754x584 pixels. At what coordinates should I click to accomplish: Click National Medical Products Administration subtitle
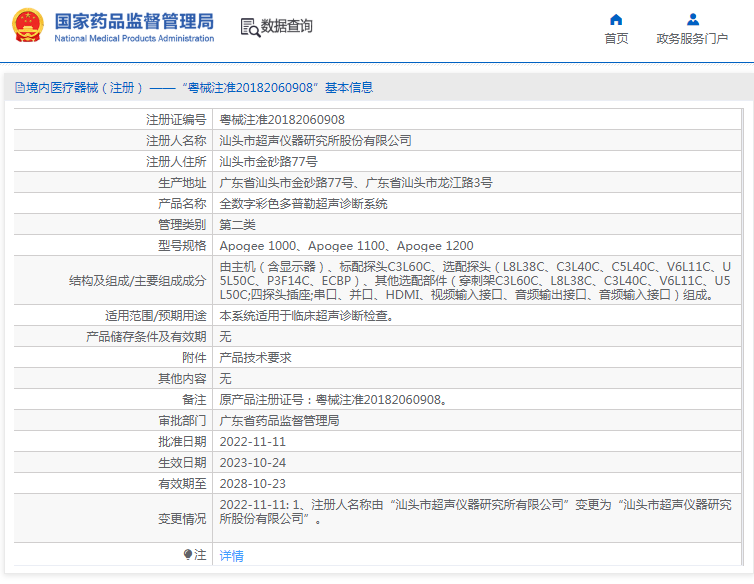pyautogui.click(x=134, y=38)
